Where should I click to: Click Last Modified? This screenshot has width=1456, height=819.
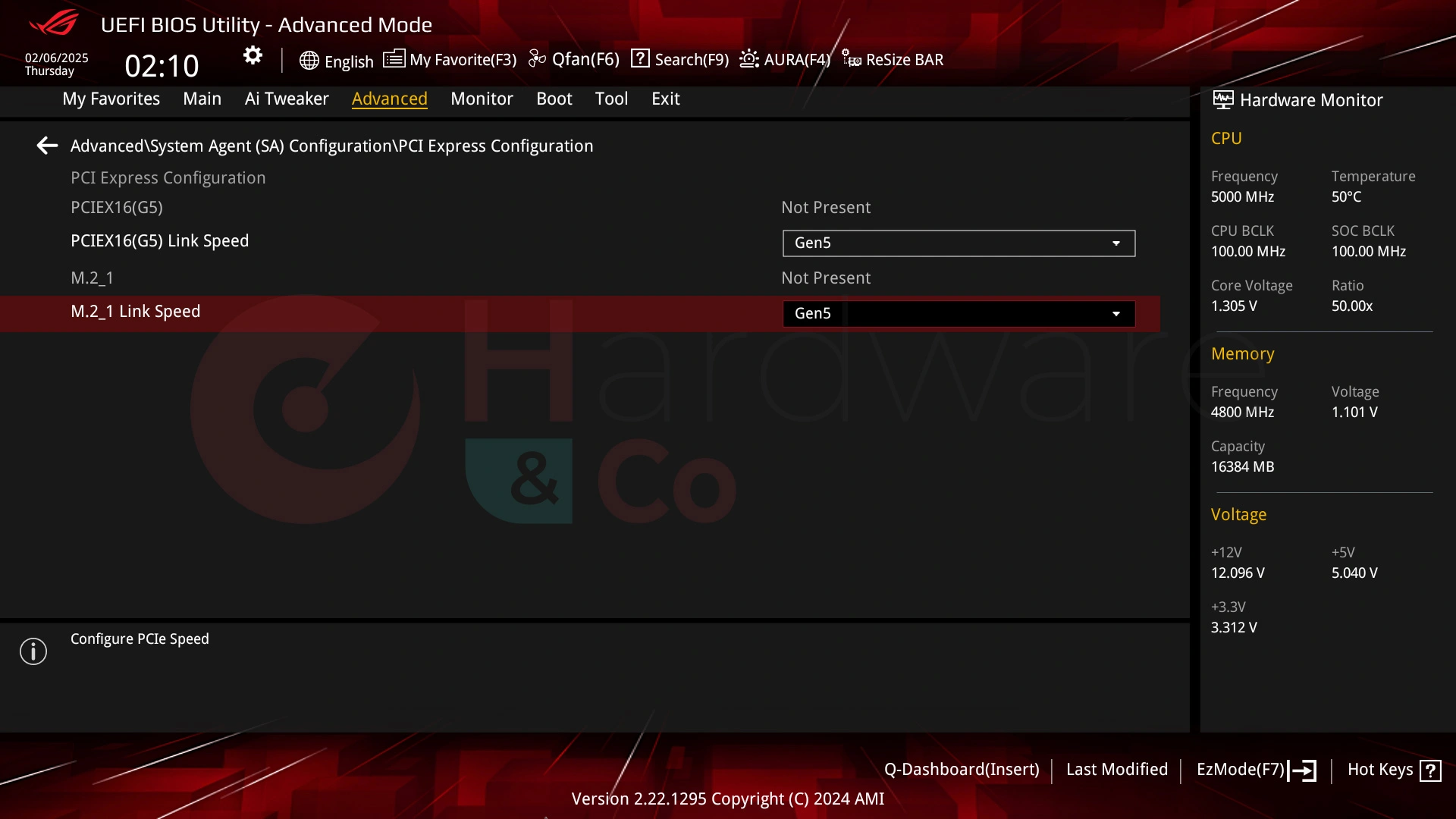[1117, 769]
